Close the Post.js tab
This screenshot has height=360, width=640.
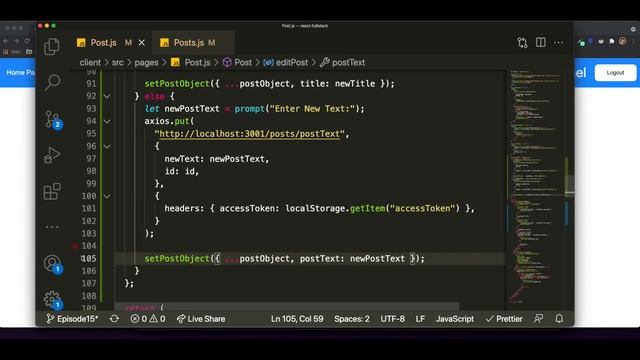pos(142,42)
